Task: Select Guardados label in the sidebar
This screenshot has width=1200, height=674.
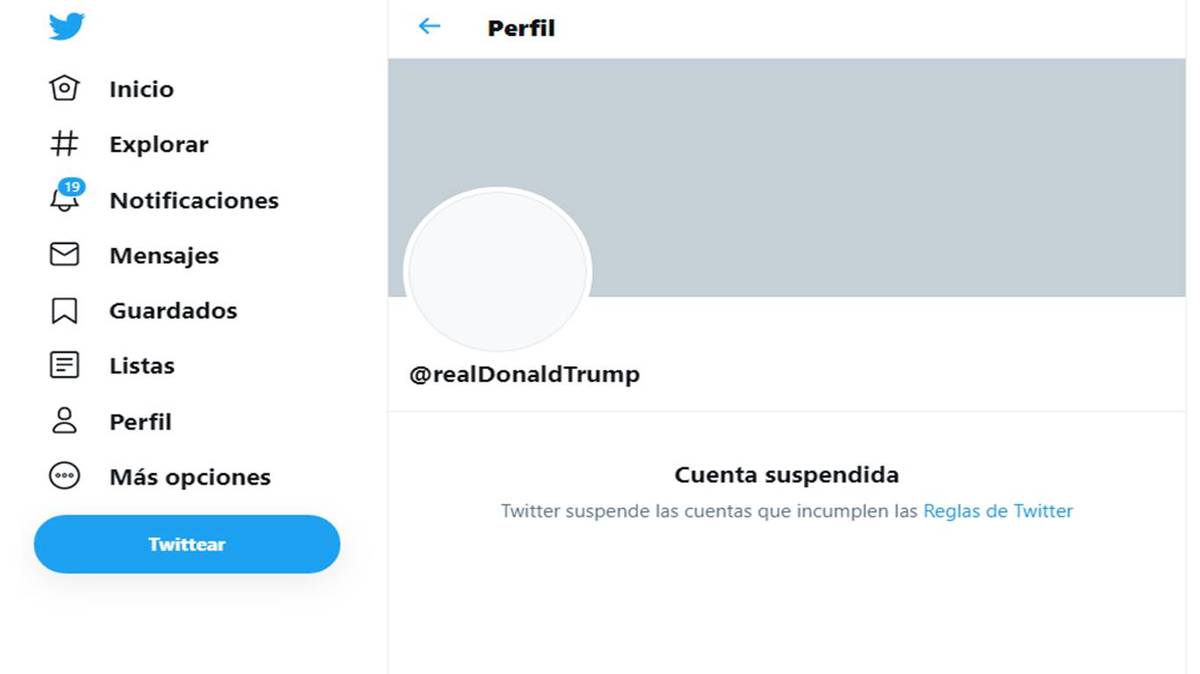Action: tap(173, 311)
